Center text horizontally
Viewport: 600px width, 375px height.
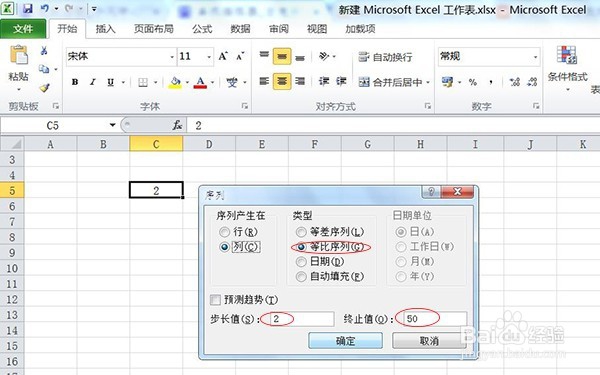(x=282, y=81)
